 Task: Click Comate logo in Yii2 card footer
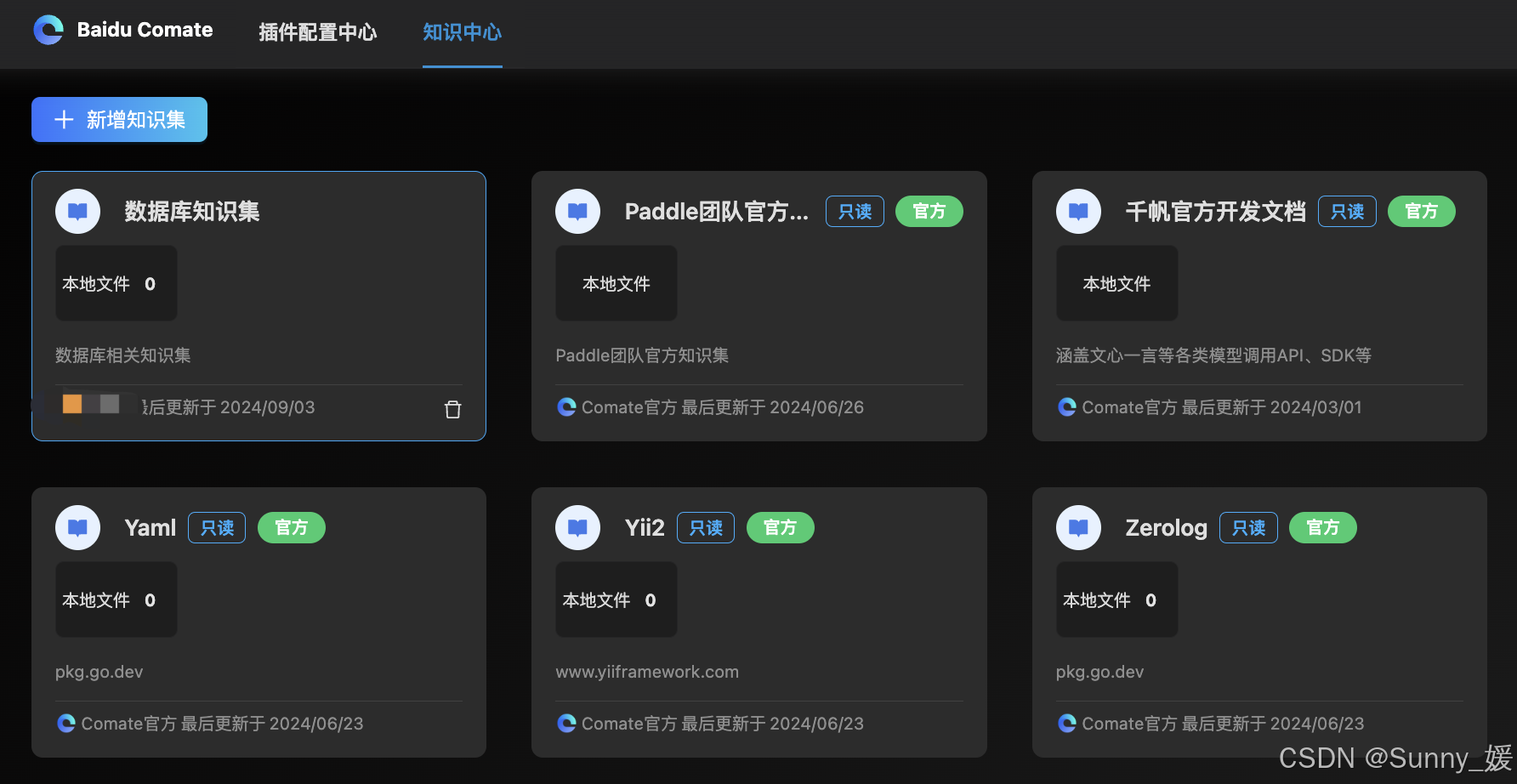[x=566, y=724]
